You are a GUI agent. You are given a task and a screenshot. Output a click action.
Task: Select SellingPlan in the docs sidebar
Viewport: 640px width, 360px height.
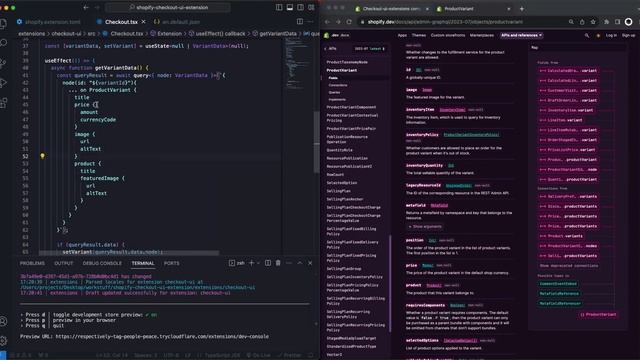[x=338, y=191]
